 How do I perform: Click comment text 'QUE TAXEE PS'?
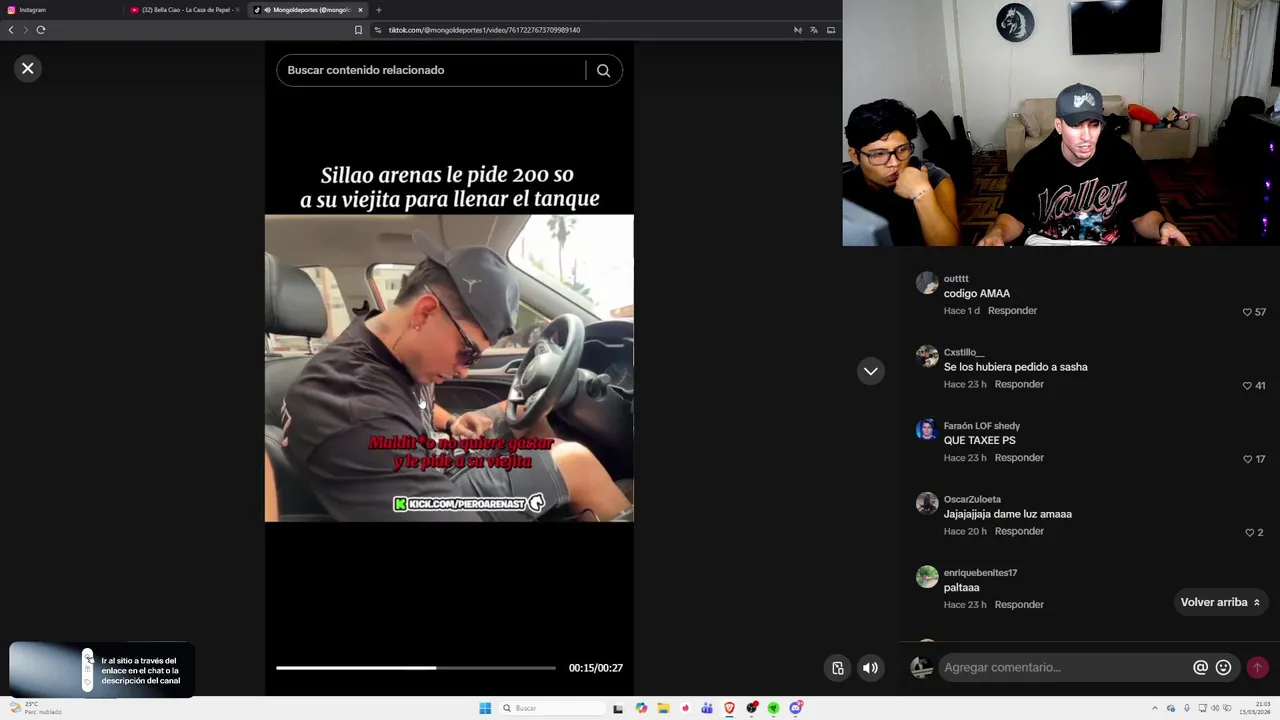(x=979, y=440)
